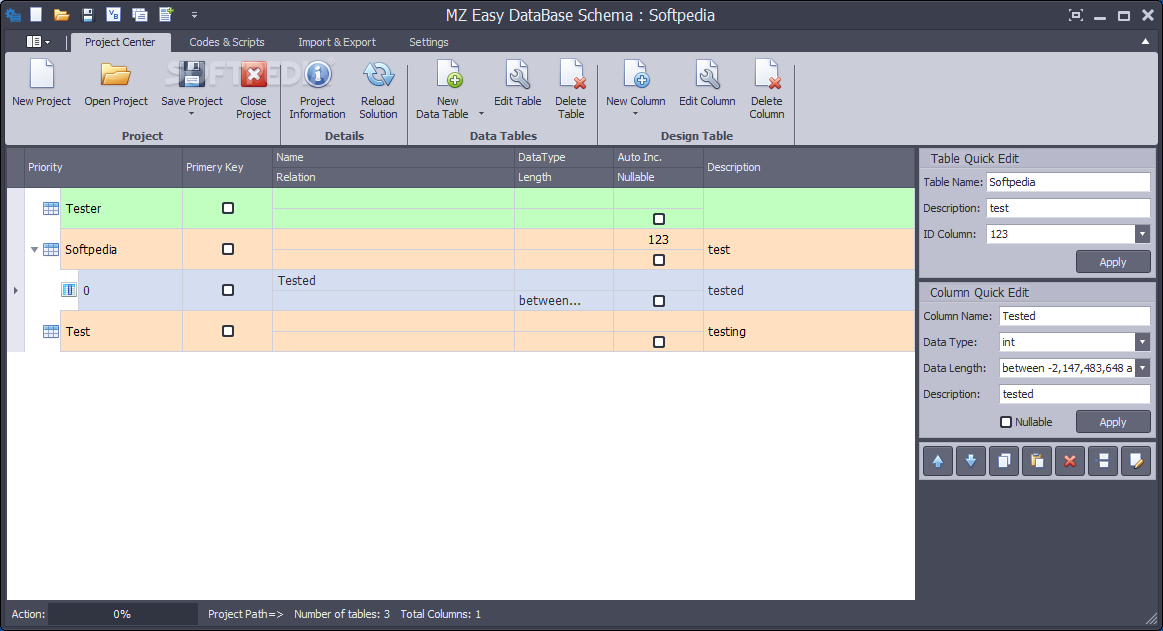Click the full screen icon in title bar
The width and height of the screenshot is (1163, 631).
coord(1075,15)
